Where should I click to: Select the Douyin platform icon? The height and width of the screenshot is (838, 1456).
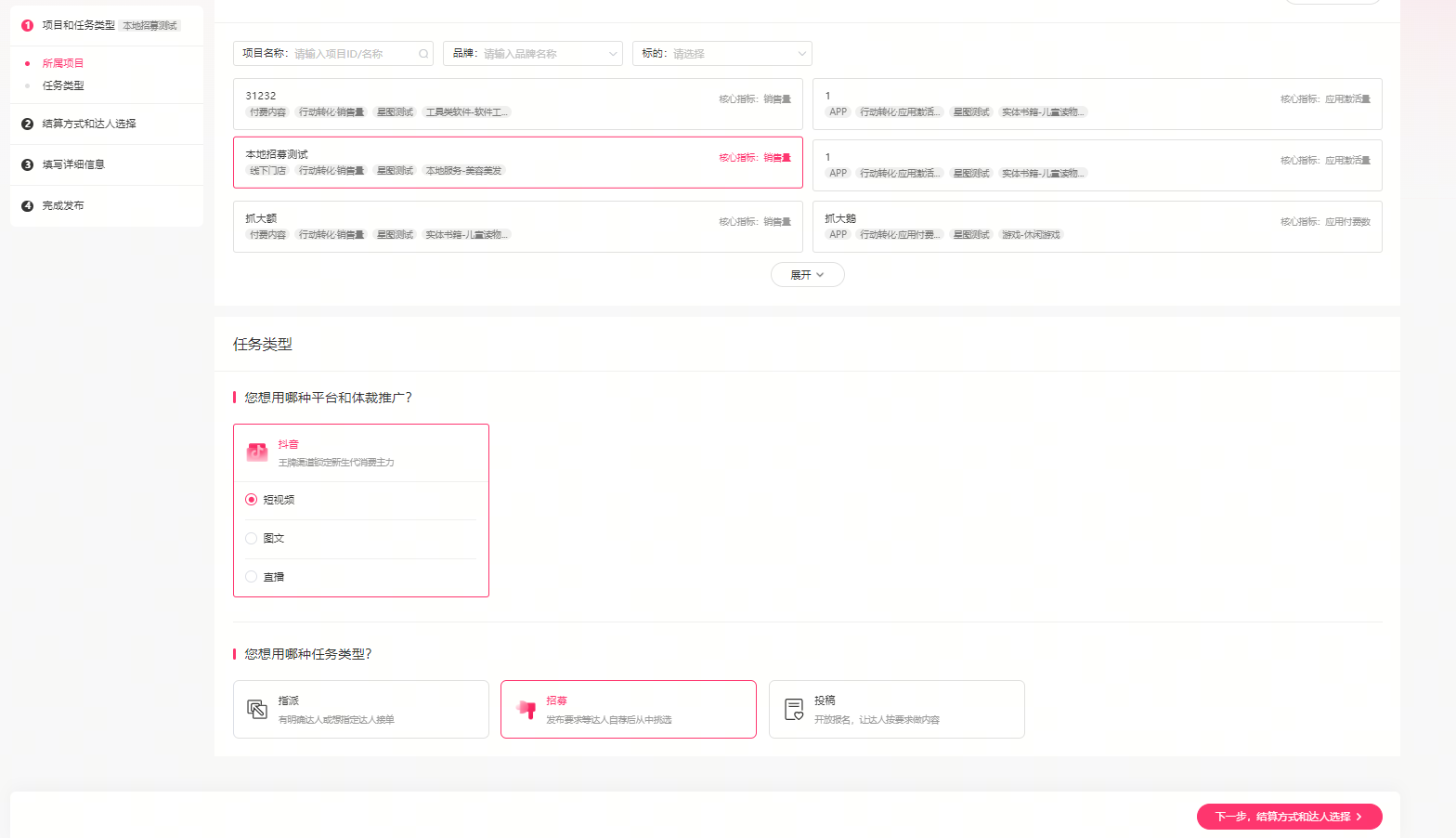[257, 452]
